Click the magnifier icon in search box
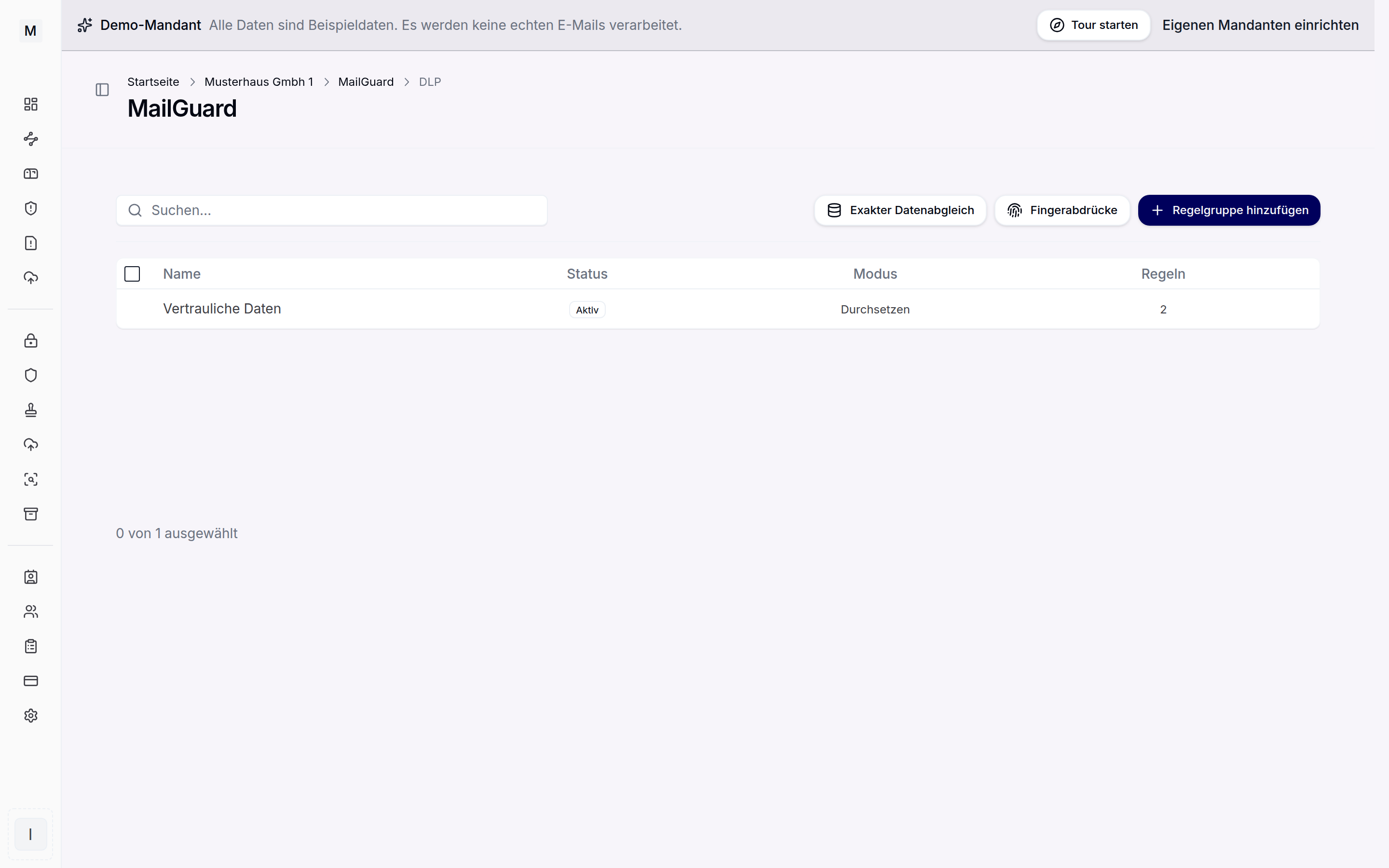Viewport: 1389px width, 868px height. pos(135,210)
